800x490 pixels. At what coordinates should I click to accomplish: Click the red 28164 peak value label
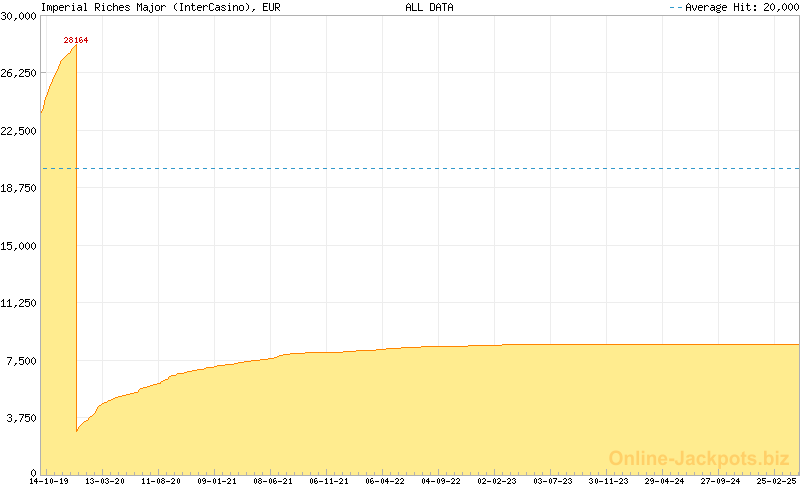point(75,41)
